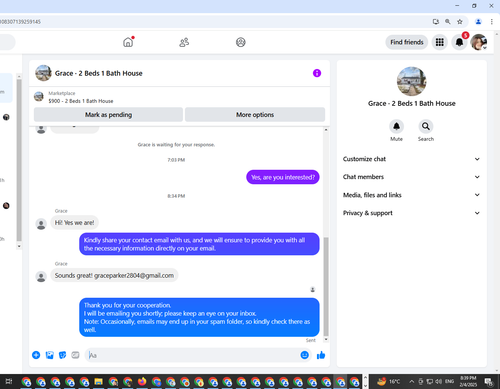Click the More options button

pyautogui.click(x=255, y=115)
